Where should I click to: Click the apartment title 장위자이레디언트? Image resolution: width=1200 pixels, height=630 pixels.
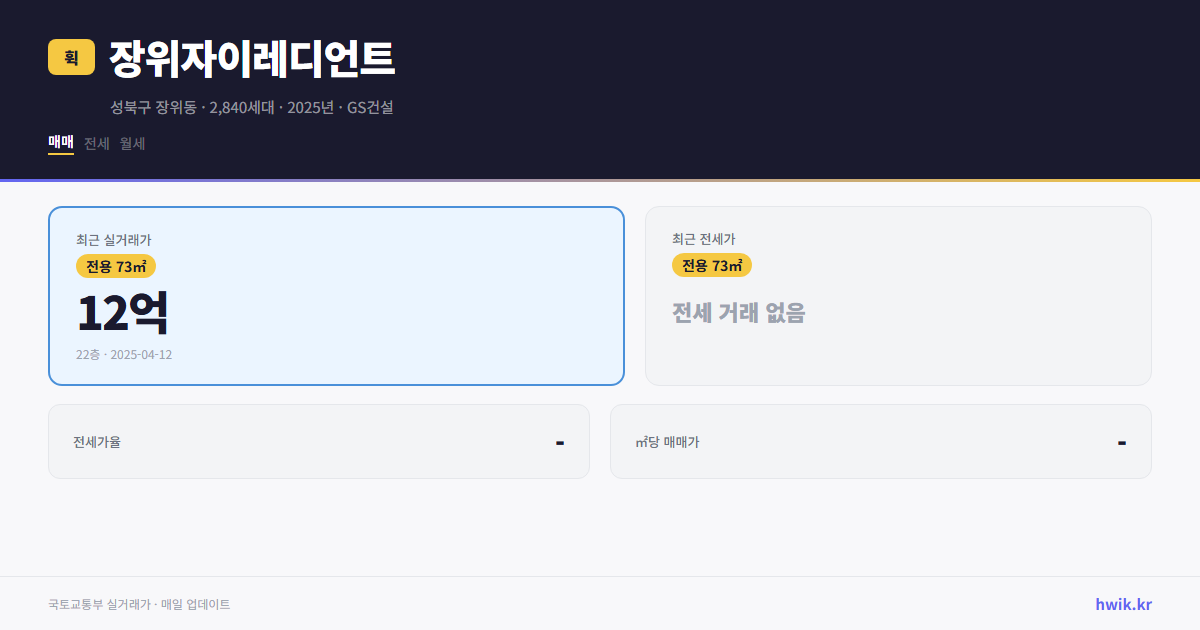253,58
